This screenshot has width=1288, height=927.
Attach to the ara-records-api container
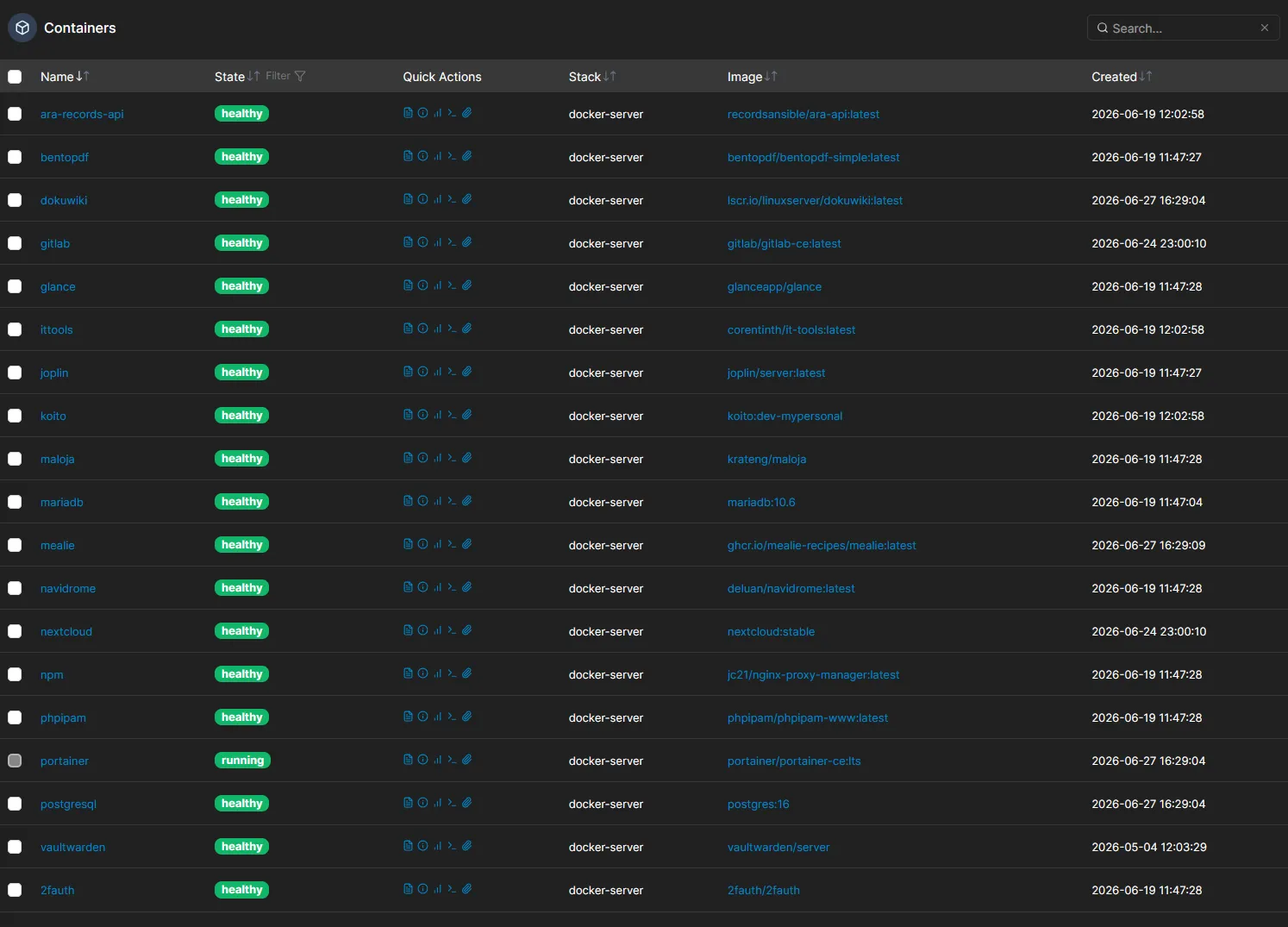point(466,113)
